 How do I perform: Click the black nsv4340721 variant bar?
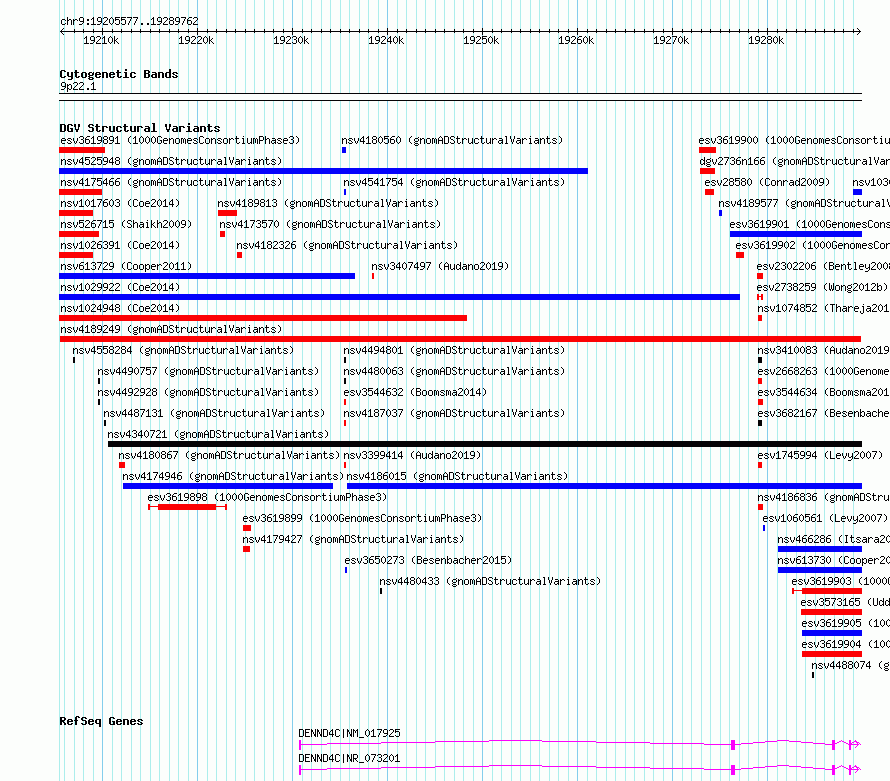coord(485,444)
